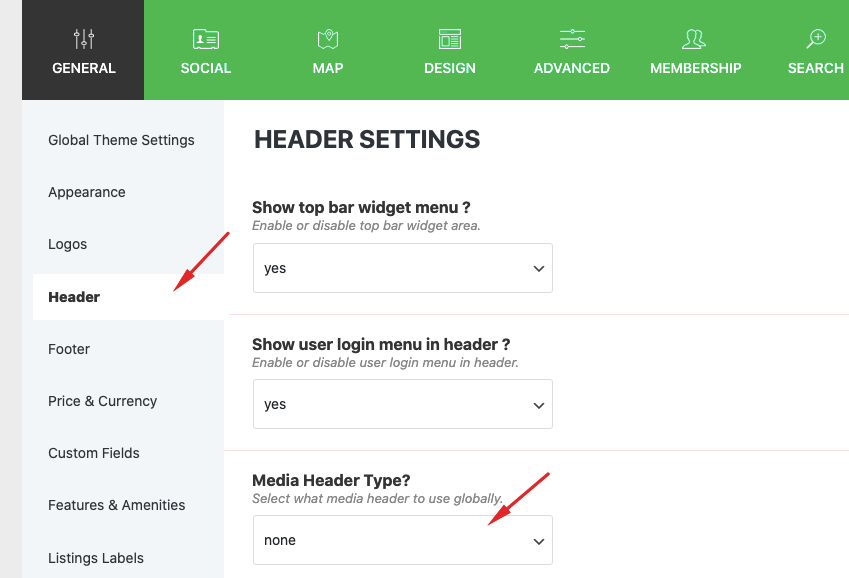The image size is (849, 578).
Task: Switch to the SOCIAL tab label
Action: (206, 68)
